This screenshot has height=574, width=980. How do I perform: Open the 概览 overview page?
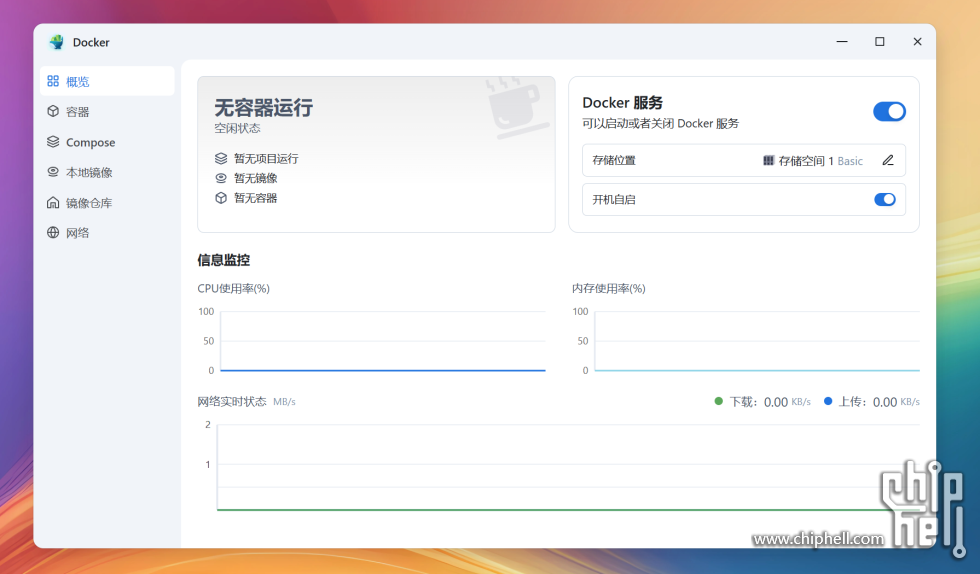[107, 81]
